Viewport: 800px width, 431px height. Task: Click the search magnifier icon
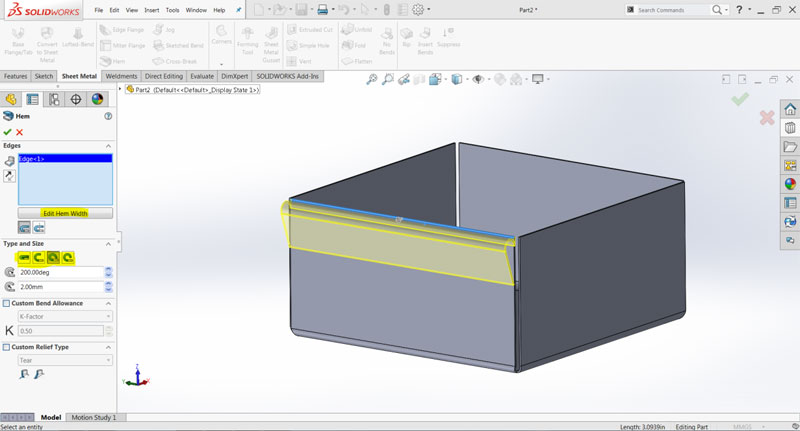(717, 10)
